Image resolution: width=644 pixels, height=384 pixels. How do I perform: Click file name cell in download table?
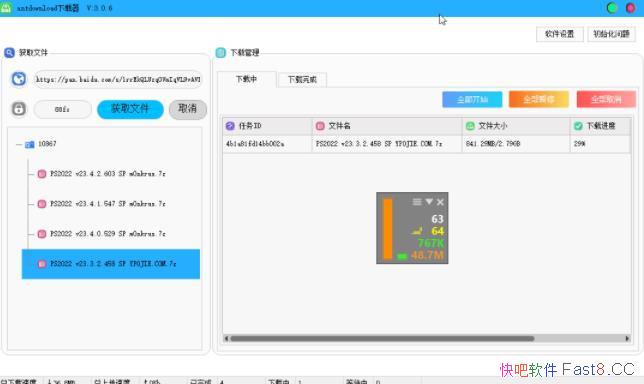(387, 144)
